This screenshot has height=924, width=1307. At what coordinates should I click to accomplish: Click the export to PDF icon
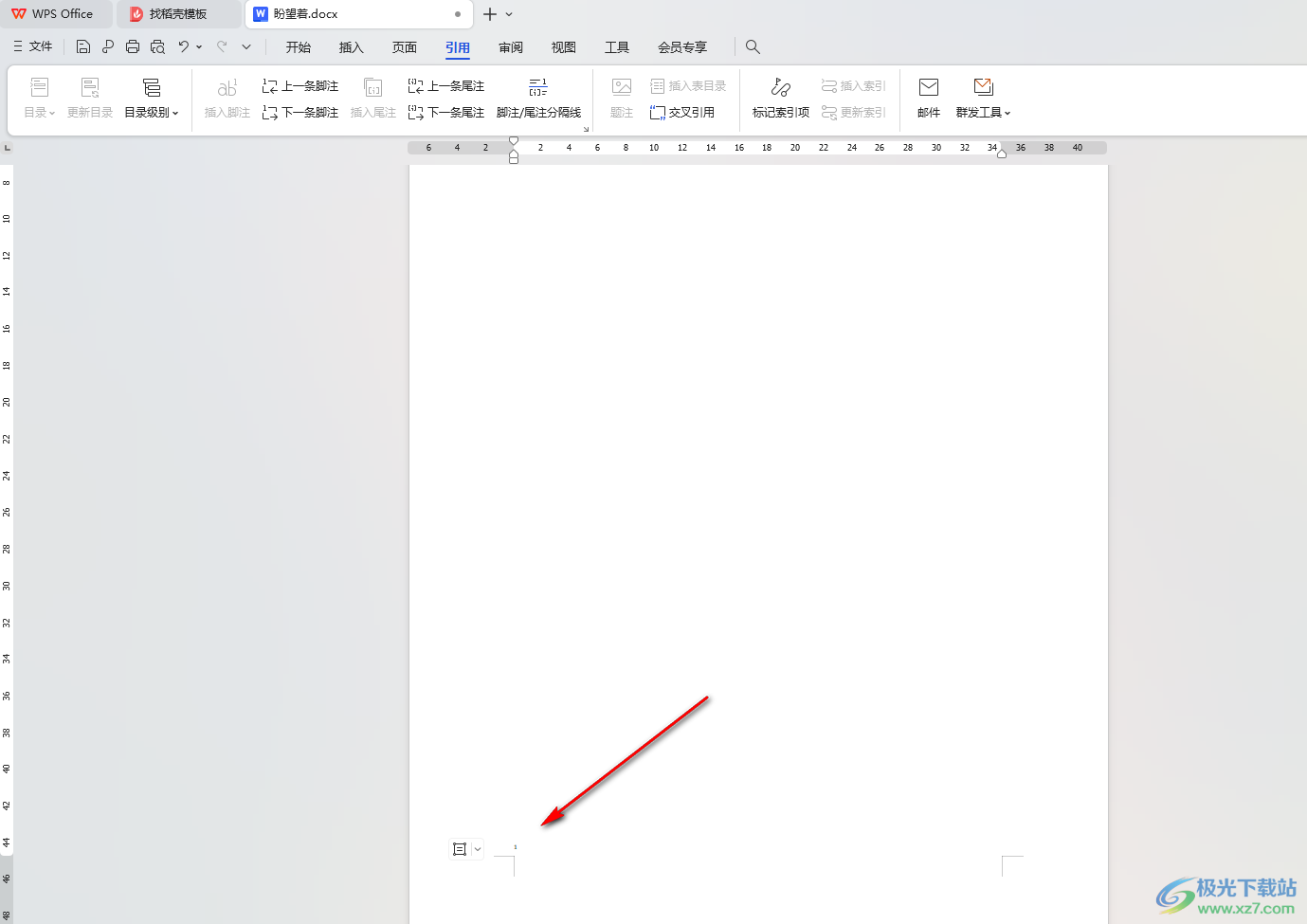point(108,46)
